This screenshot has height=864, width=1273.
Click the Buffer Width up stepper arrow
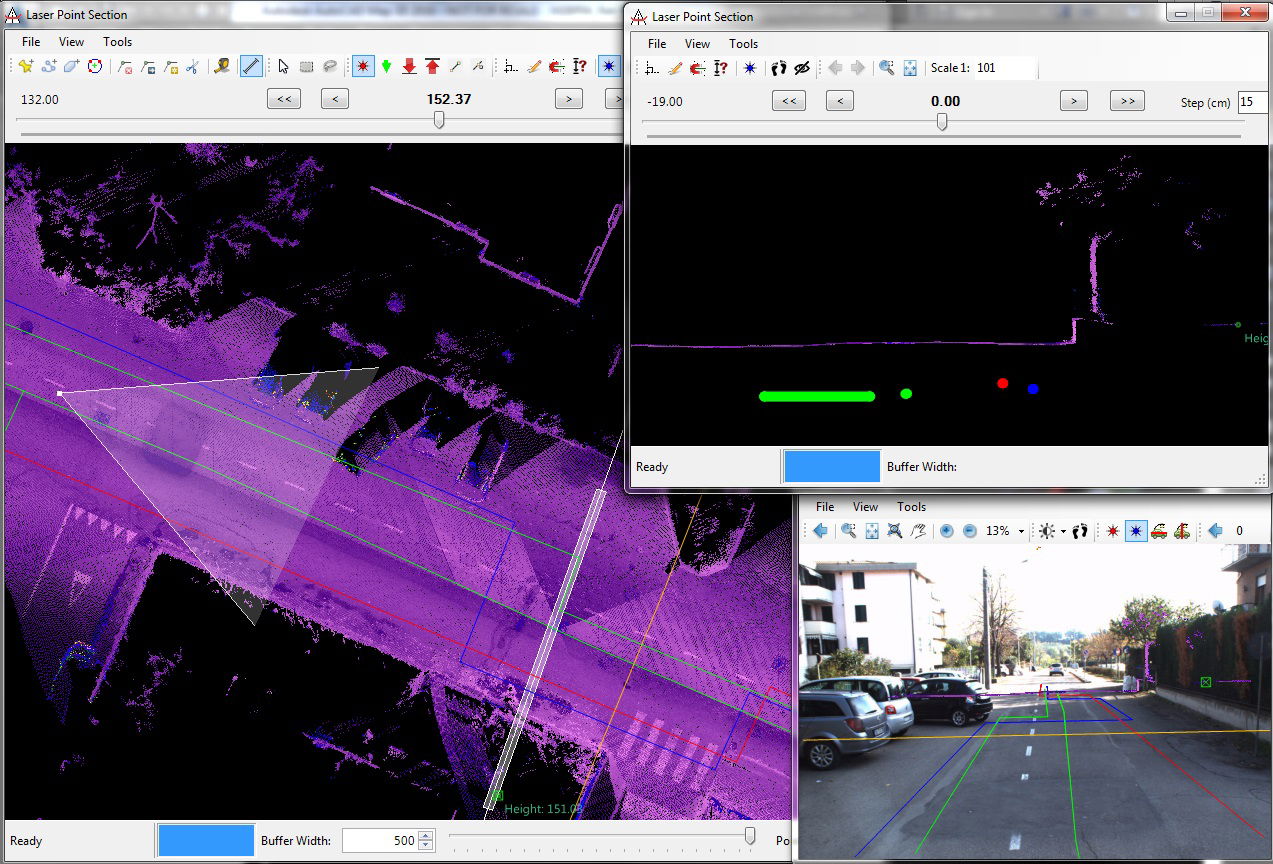click(x=427, y=835)
